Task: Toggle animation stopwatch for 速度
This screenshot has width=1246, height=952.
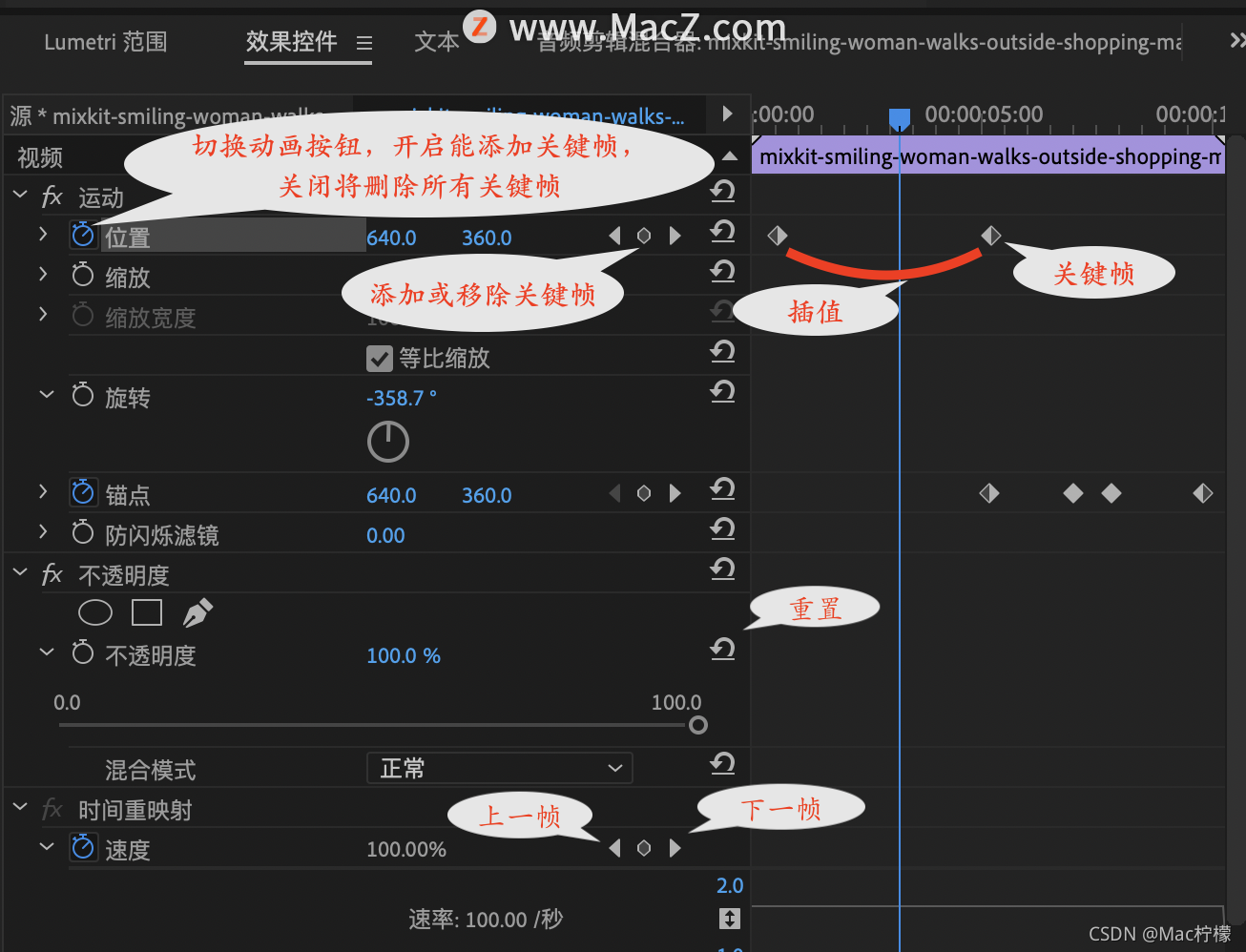Action: [x=83, y=847]
